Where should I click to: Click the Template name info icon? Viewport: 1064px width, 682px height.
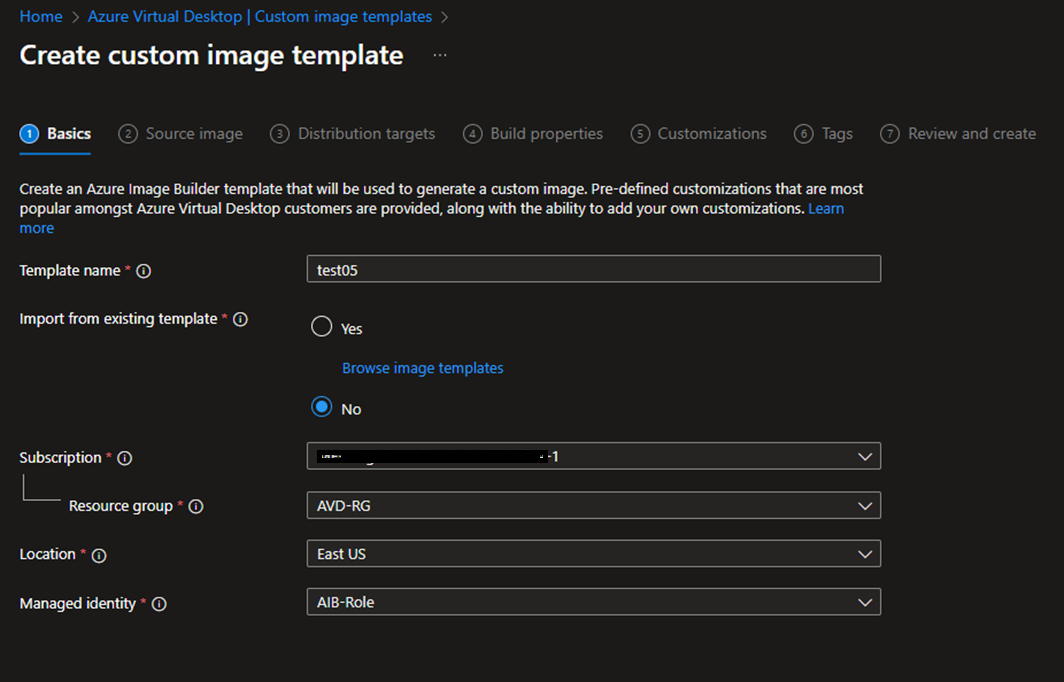click(143, 271)
